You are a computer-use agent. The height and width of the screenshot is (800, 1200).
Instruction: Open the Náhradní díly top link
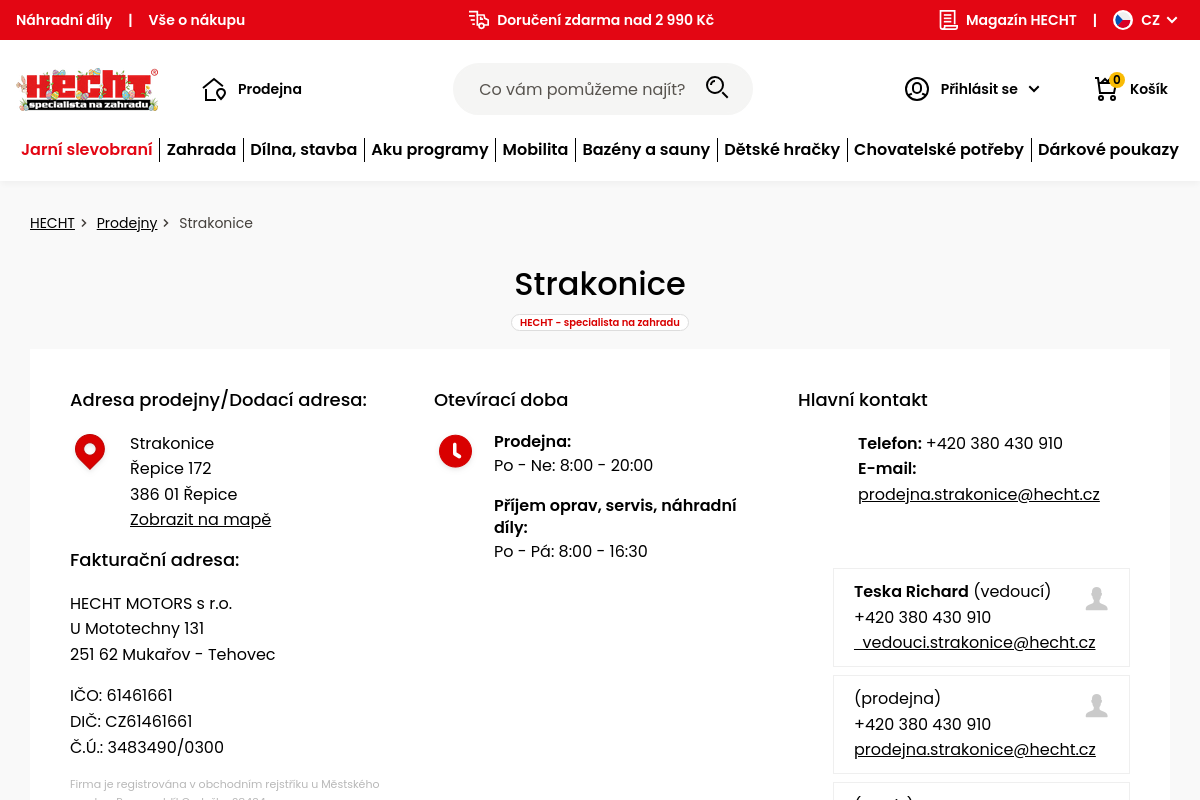64,20
